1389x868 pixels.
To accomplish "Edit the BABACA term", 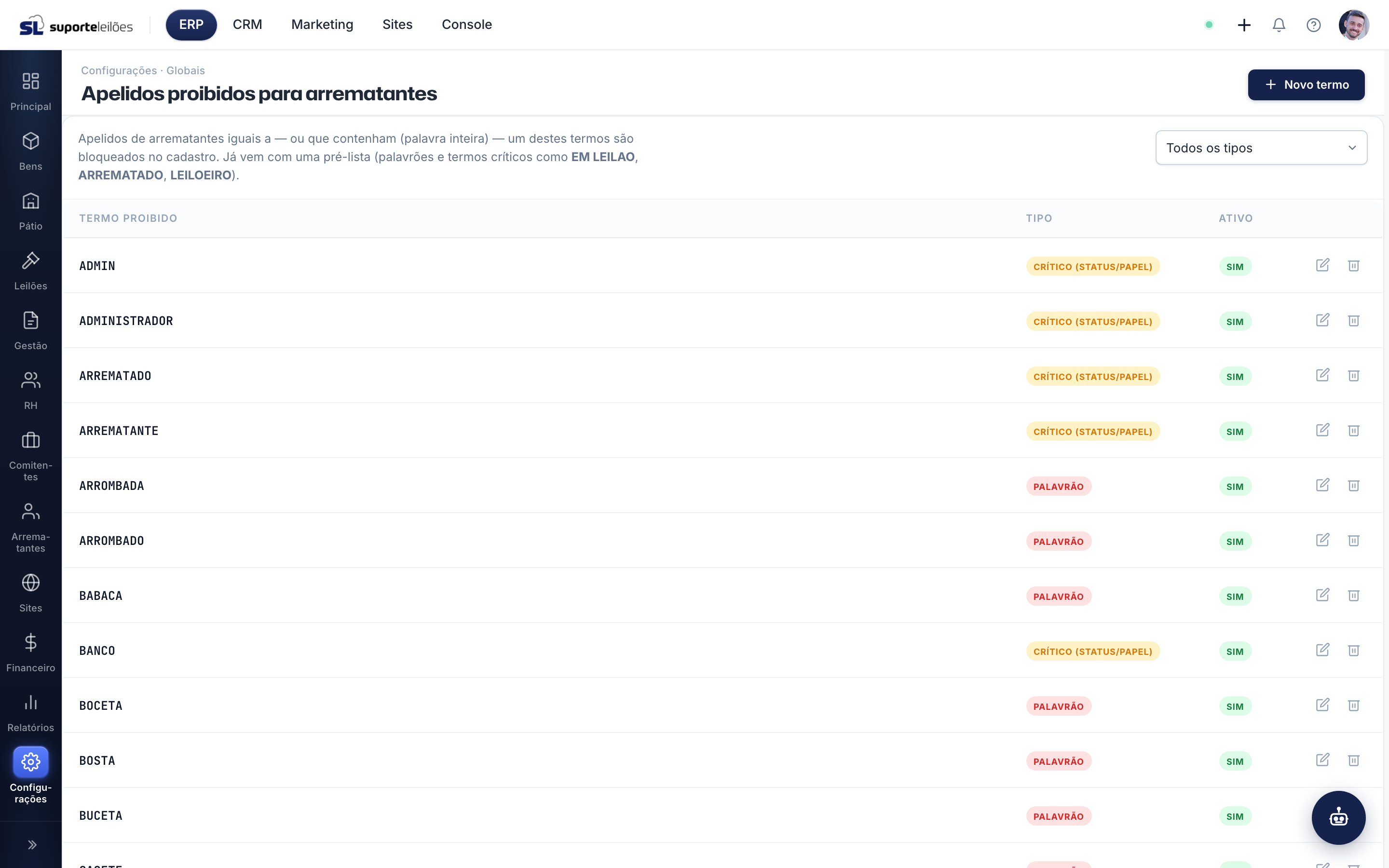I will [1322, 596].
